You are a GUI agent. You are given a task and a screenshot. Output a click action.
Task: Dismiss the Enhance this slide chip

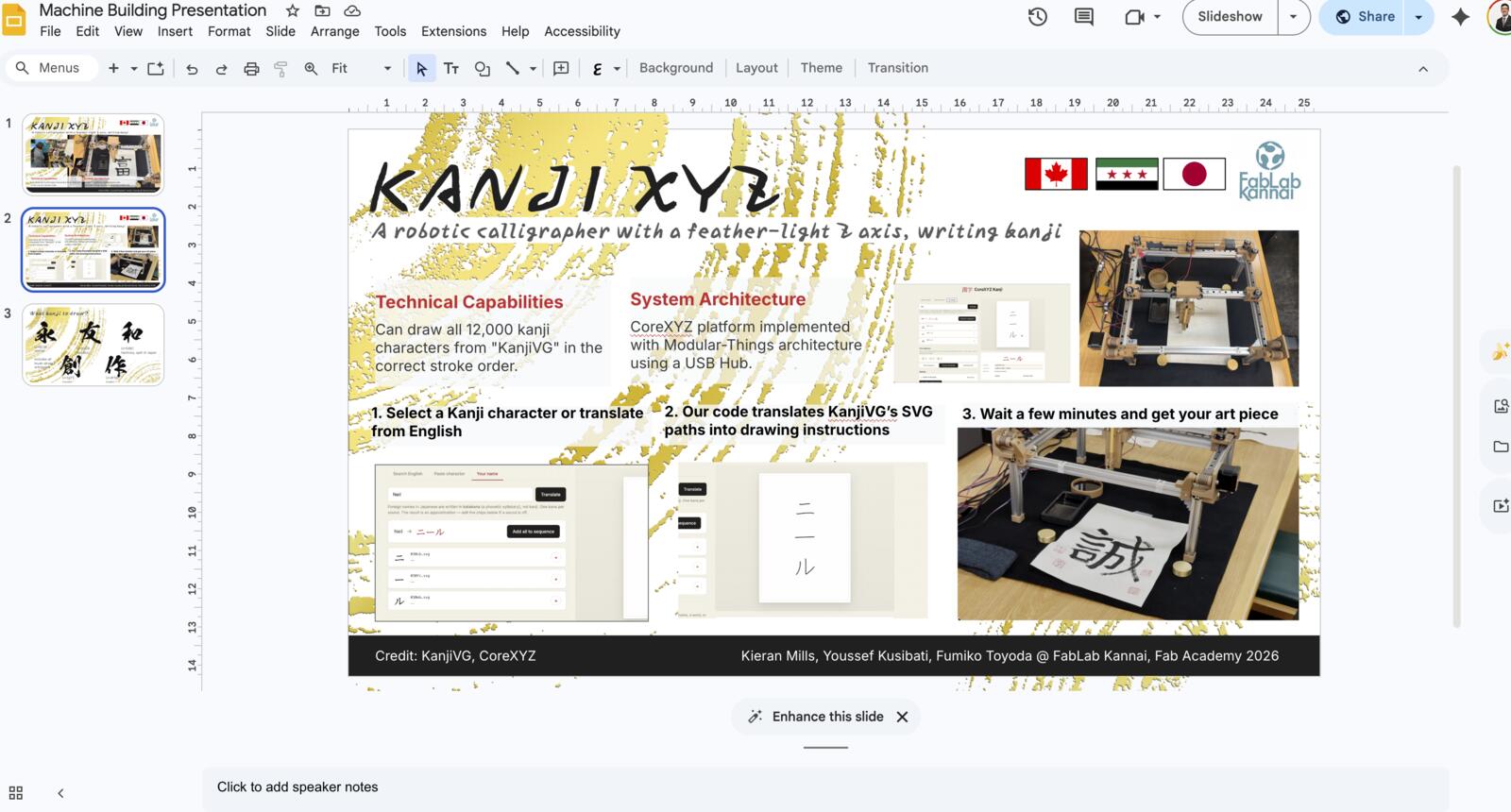[902, 717]
